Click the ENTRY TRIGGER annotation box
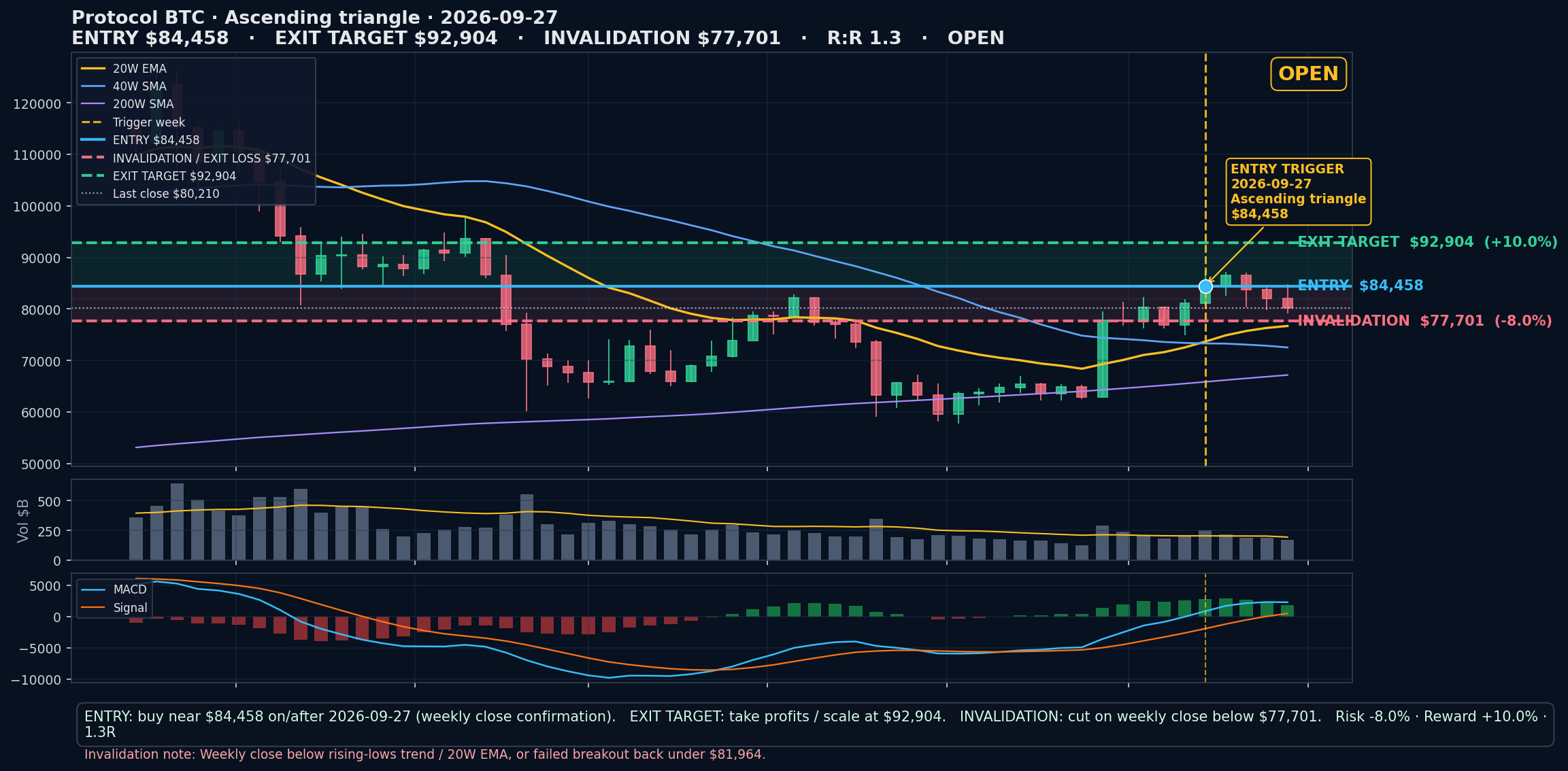This screenshot has width=1568, height=771. coord(1298,192)
